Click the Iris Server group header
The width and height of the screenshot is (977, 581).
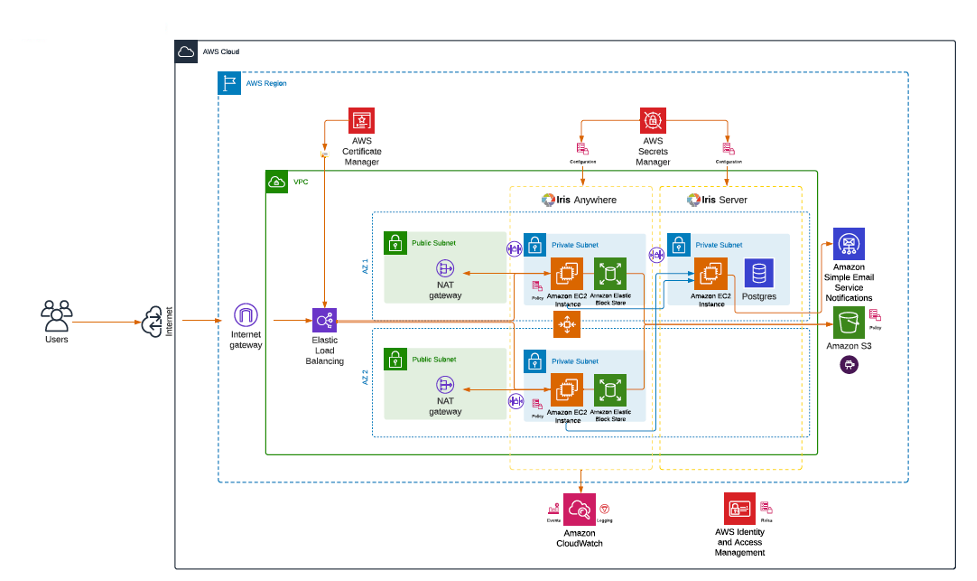click(720, 199)
